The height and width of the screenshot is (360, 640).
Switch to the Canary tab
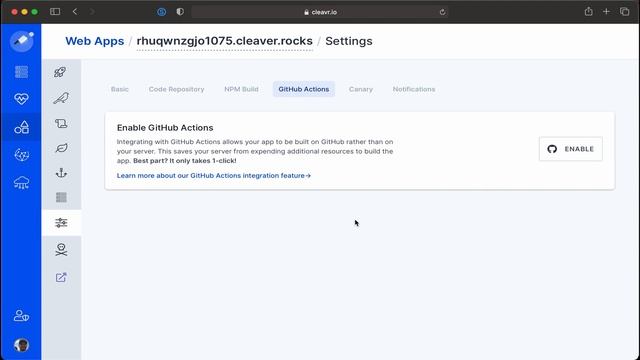(361, 89)
